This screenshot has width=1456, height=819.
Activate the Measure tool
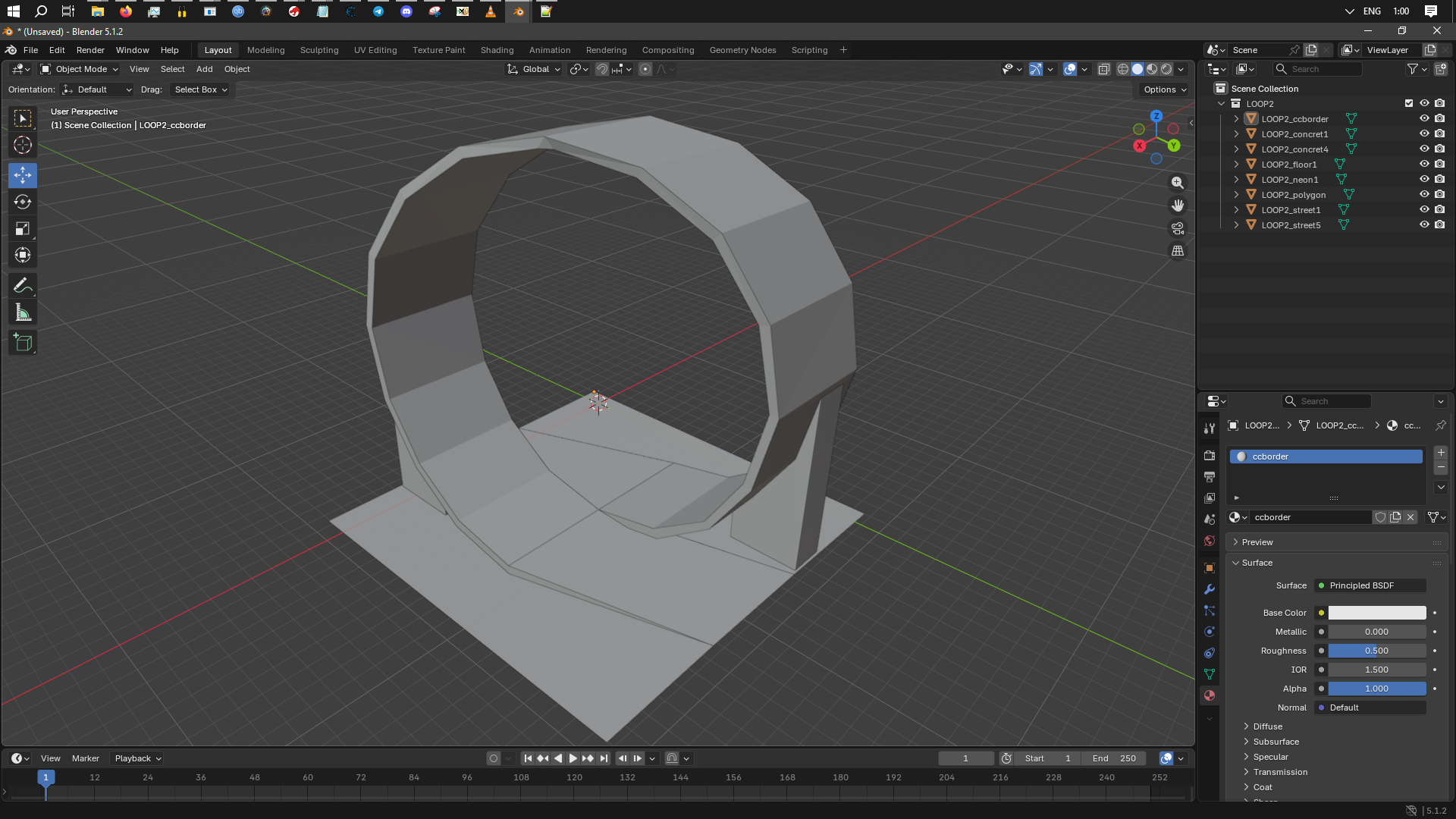tap(23, 312)
